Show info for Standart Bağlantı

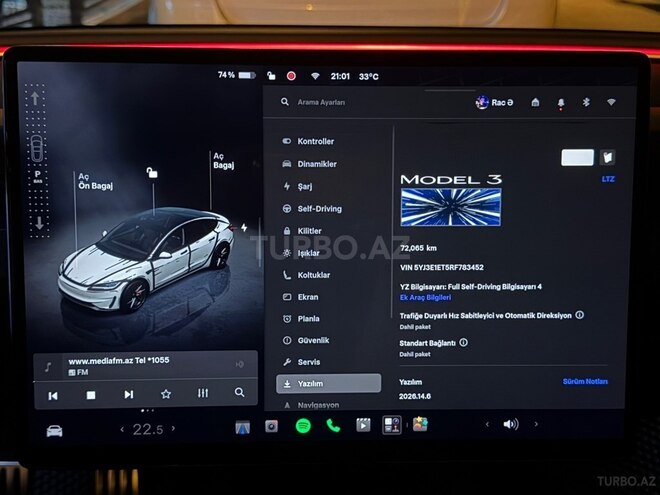click(463, 343)
